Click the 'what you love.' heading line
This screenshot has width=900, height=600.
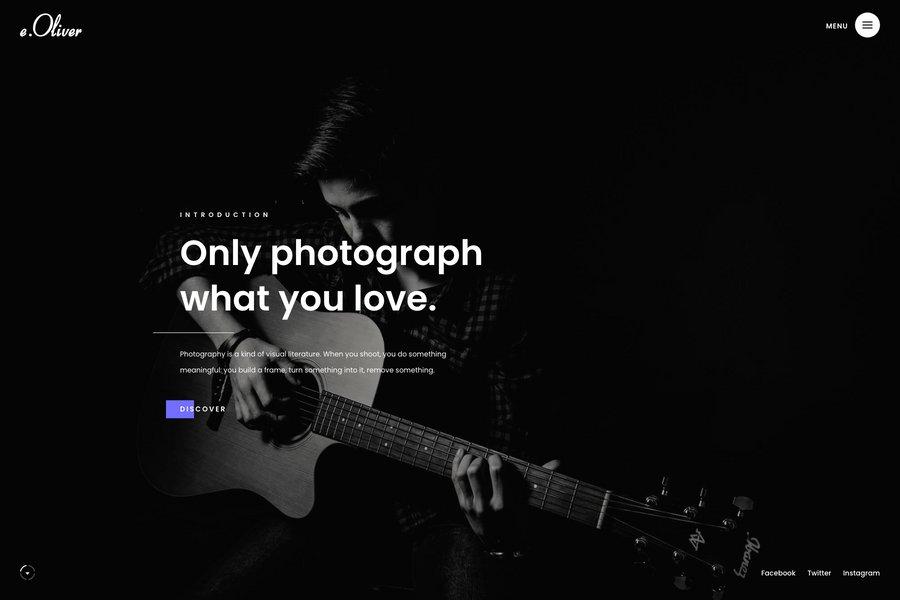click(x=308, y=299)
